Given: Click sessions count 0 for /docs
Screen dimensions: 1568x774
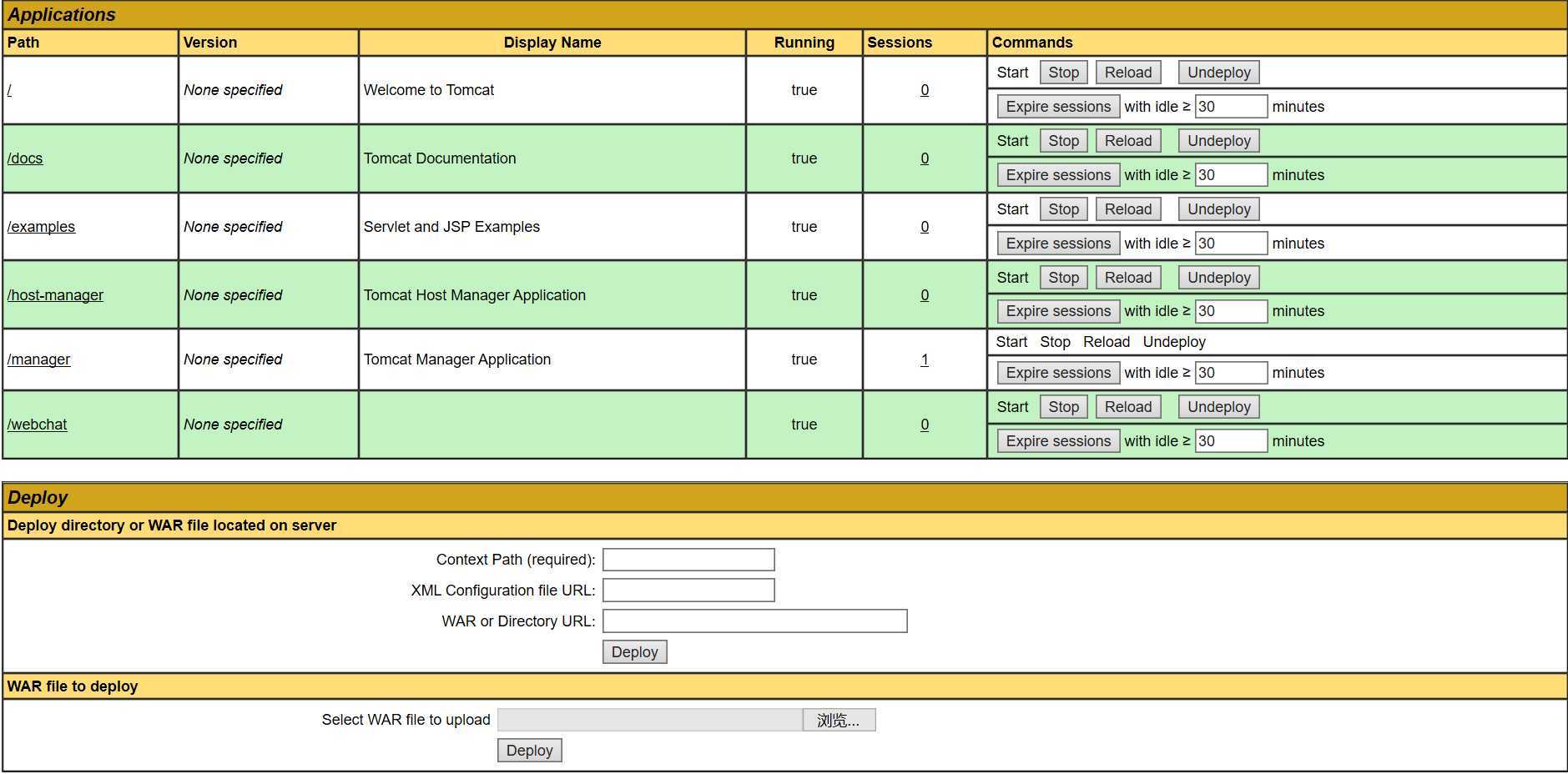Looking at the screenshot, I should coord(925,158).
